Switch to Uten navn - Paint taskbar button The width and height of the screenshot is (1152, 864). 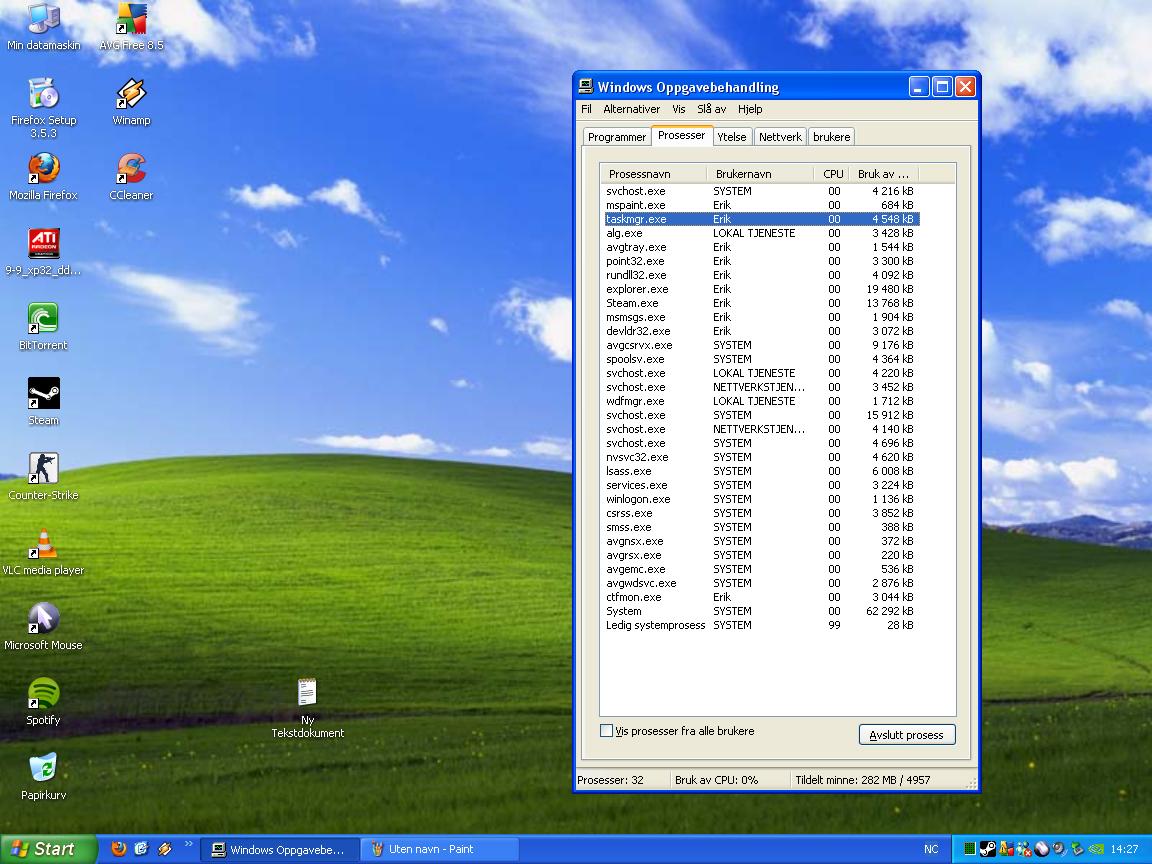[439, 849]
